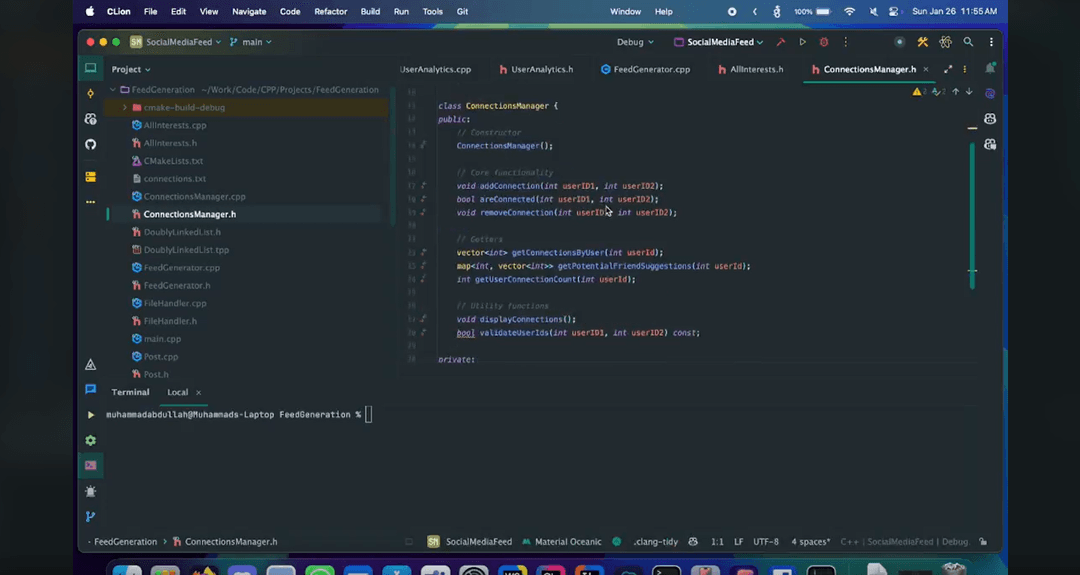
Task: Switch to the UserAnalytics.h tab
Action: (536, 70)
